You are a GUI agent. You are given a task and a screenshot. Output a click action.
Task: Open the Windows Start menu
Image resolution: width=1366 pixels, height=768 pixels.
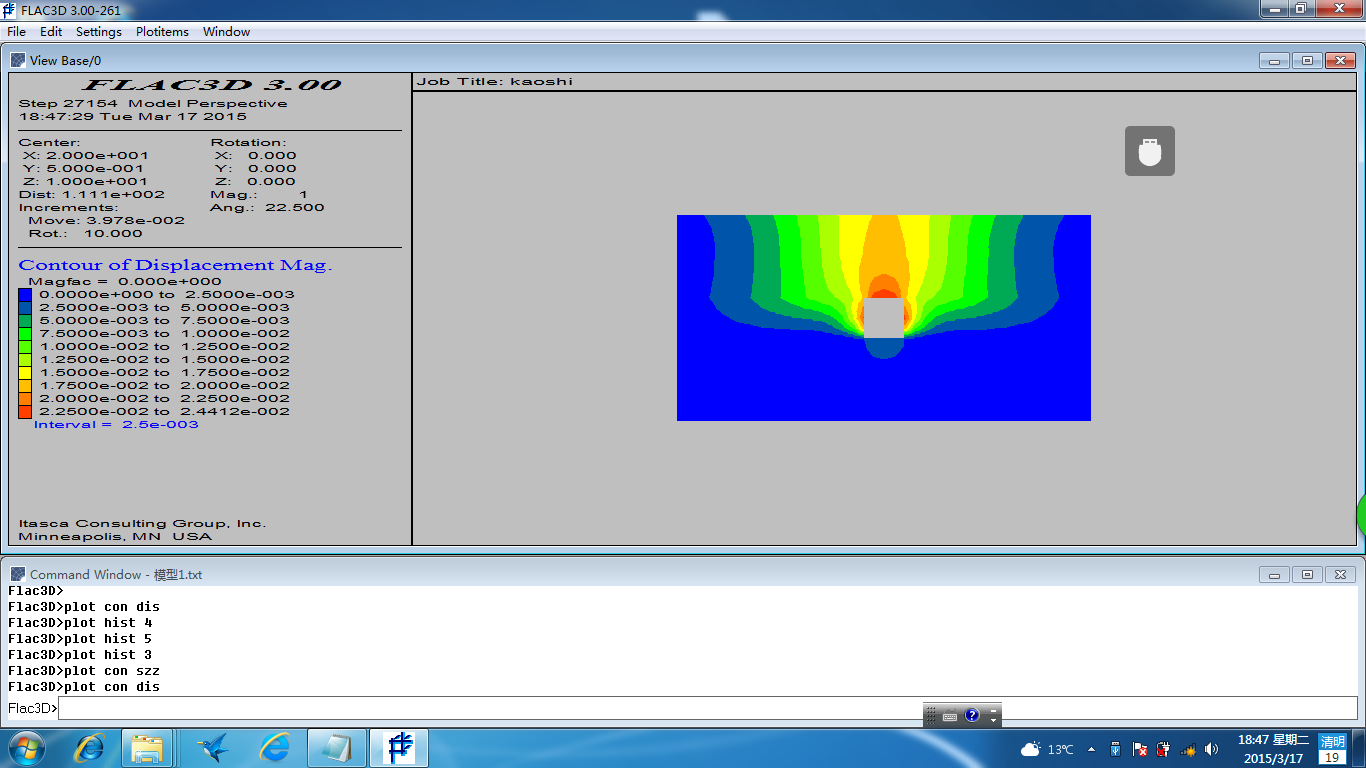pos(25,748)
